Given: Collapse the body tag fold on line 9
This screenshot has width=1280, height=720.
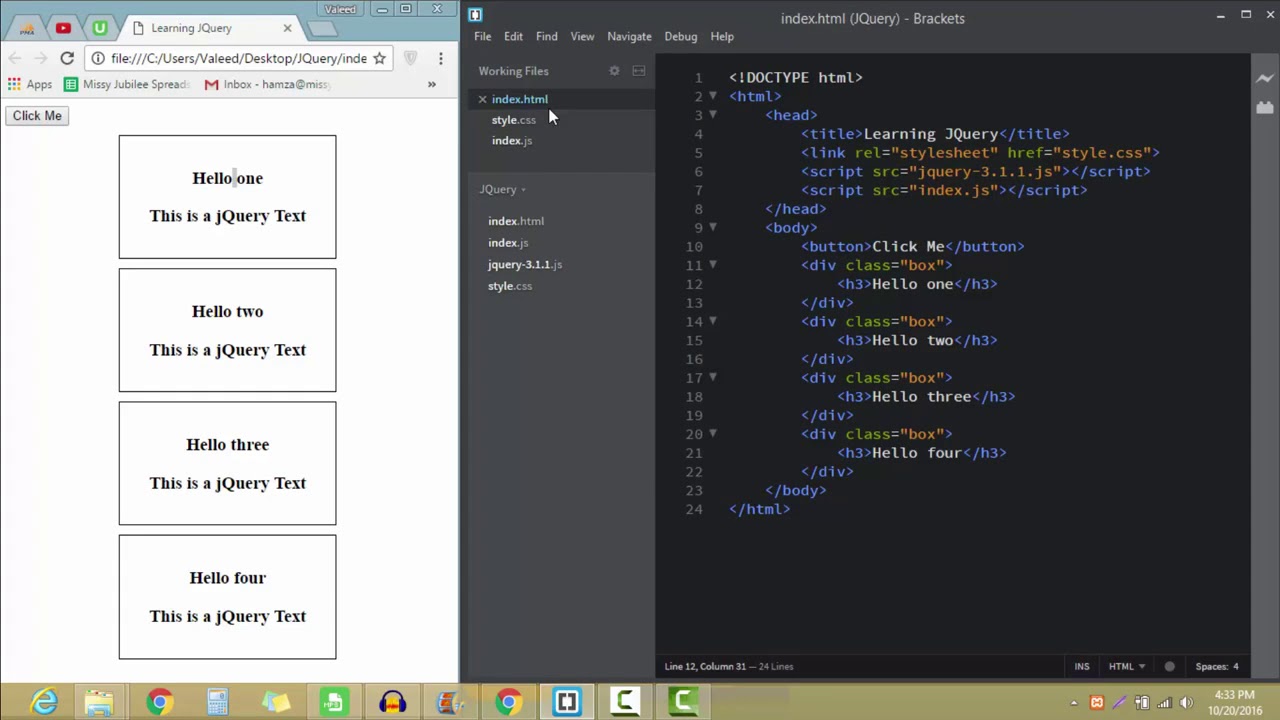Looking at the screenshot, I should [713, 227].
